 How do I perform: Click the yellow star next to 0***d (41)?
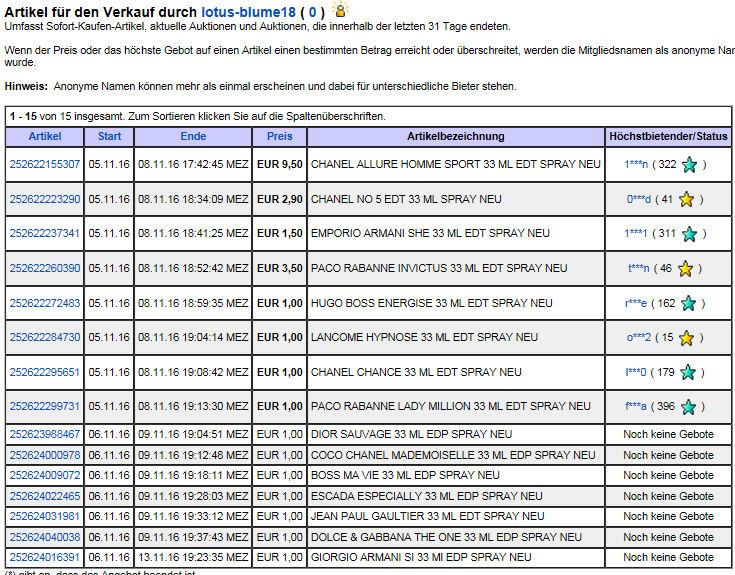pyautogui.click(x=686, y=200)
